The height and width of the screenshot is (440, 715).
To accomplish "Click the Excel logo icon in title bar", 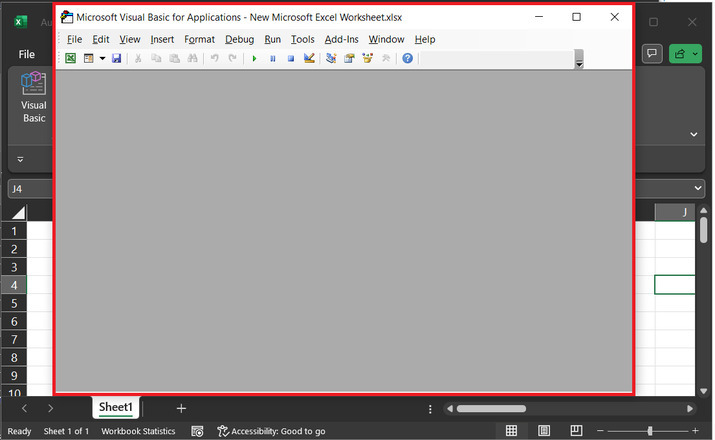I will pos(21,21).
